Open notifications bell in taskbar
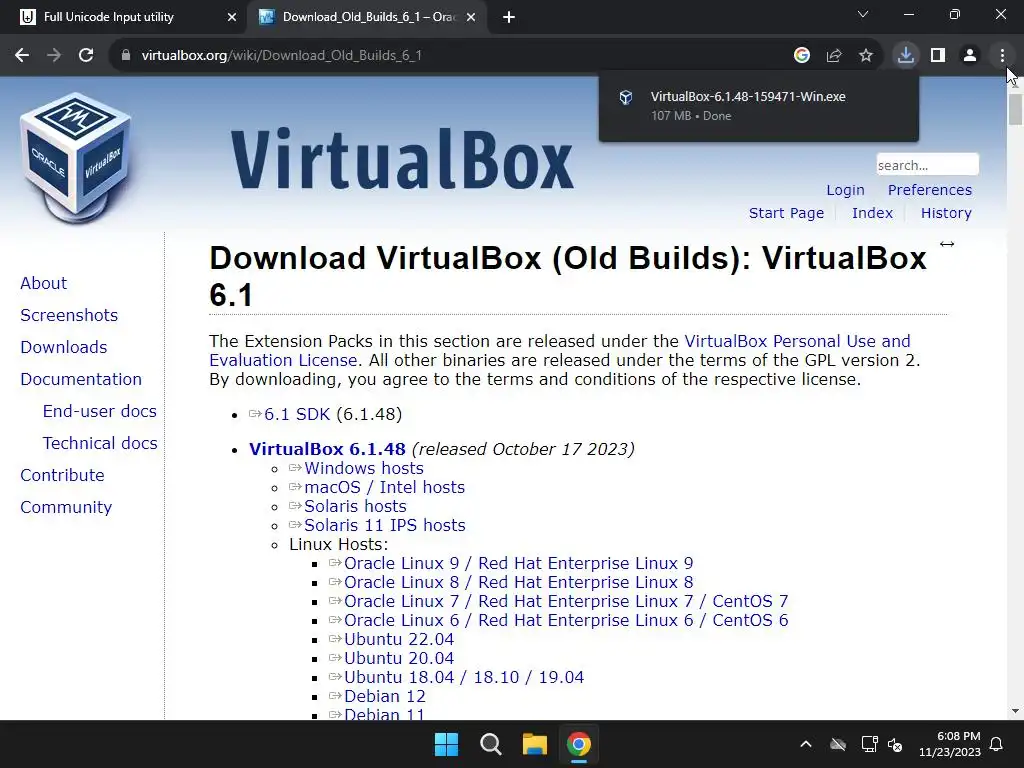The image size is (1024, 768). tap(997, 744)
